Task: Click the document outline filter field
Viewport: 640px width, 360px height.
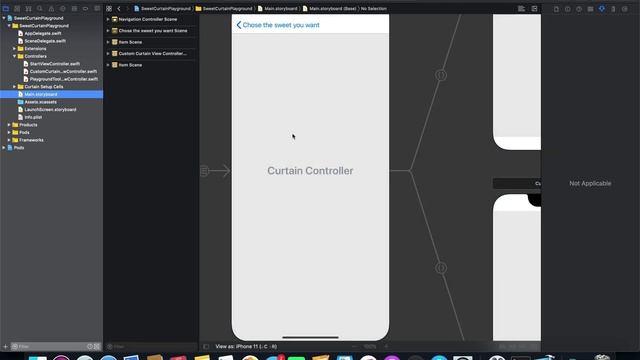Action: coord(151,347)
